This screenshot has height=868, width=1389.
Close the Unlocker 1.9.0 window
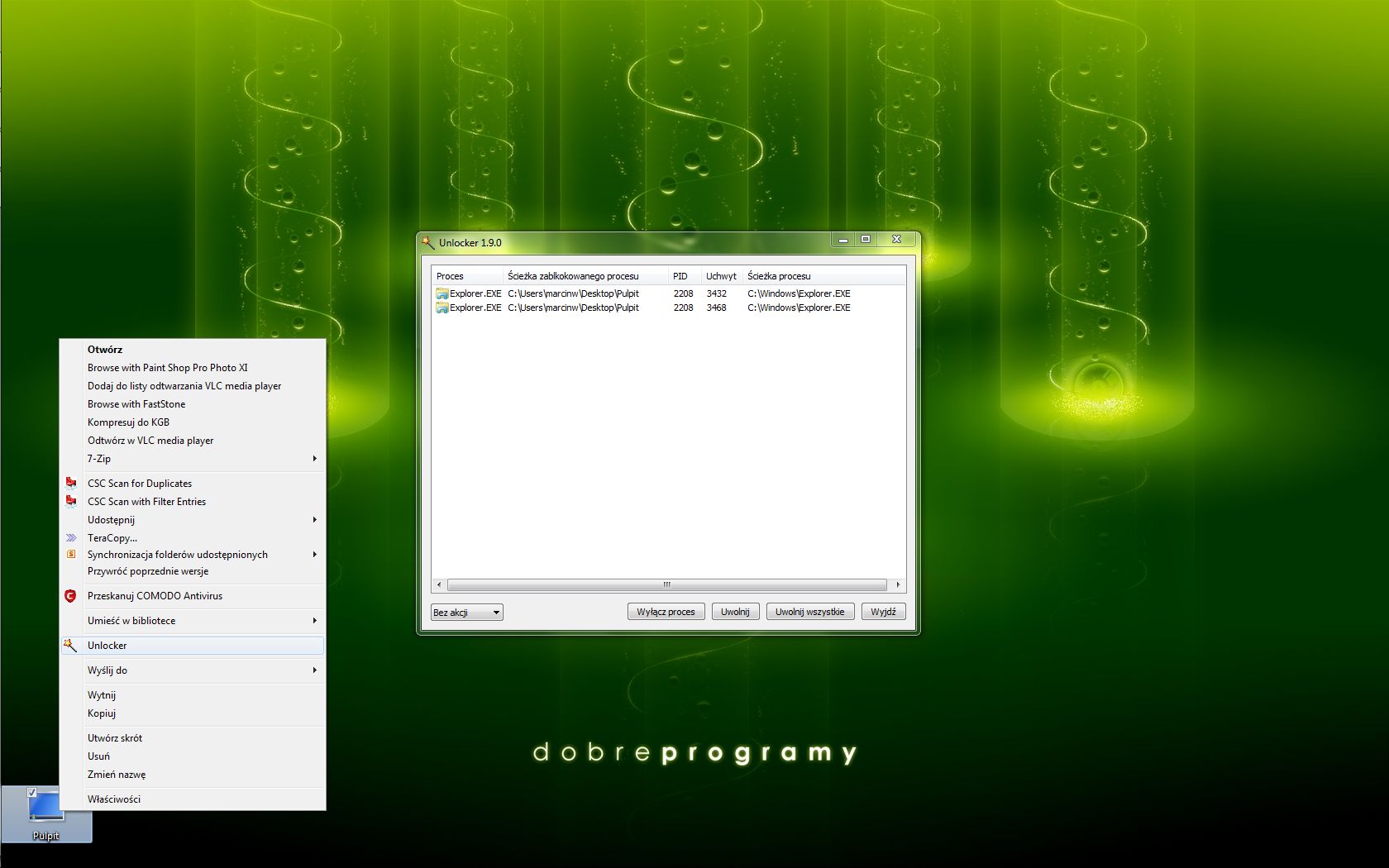click(896, 240)
